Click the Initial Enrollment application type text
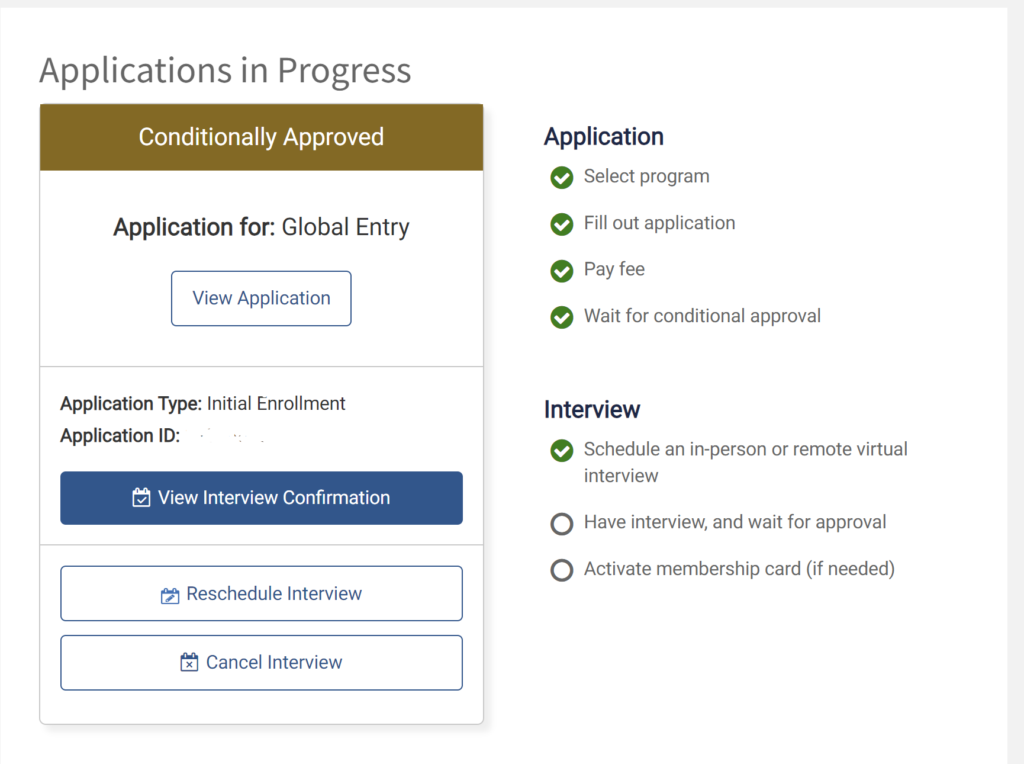 (276, 404)
